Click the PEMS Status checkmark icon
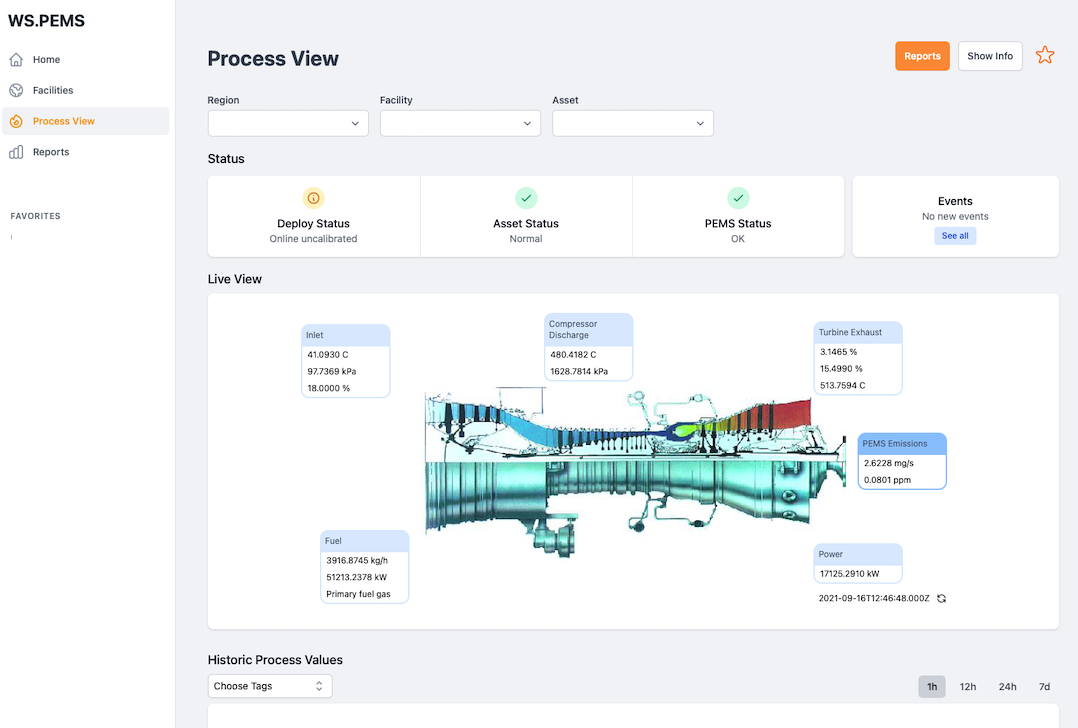The height and width of the screenshot is (728, 1078). pyautogui.click(x=738, y=198)
